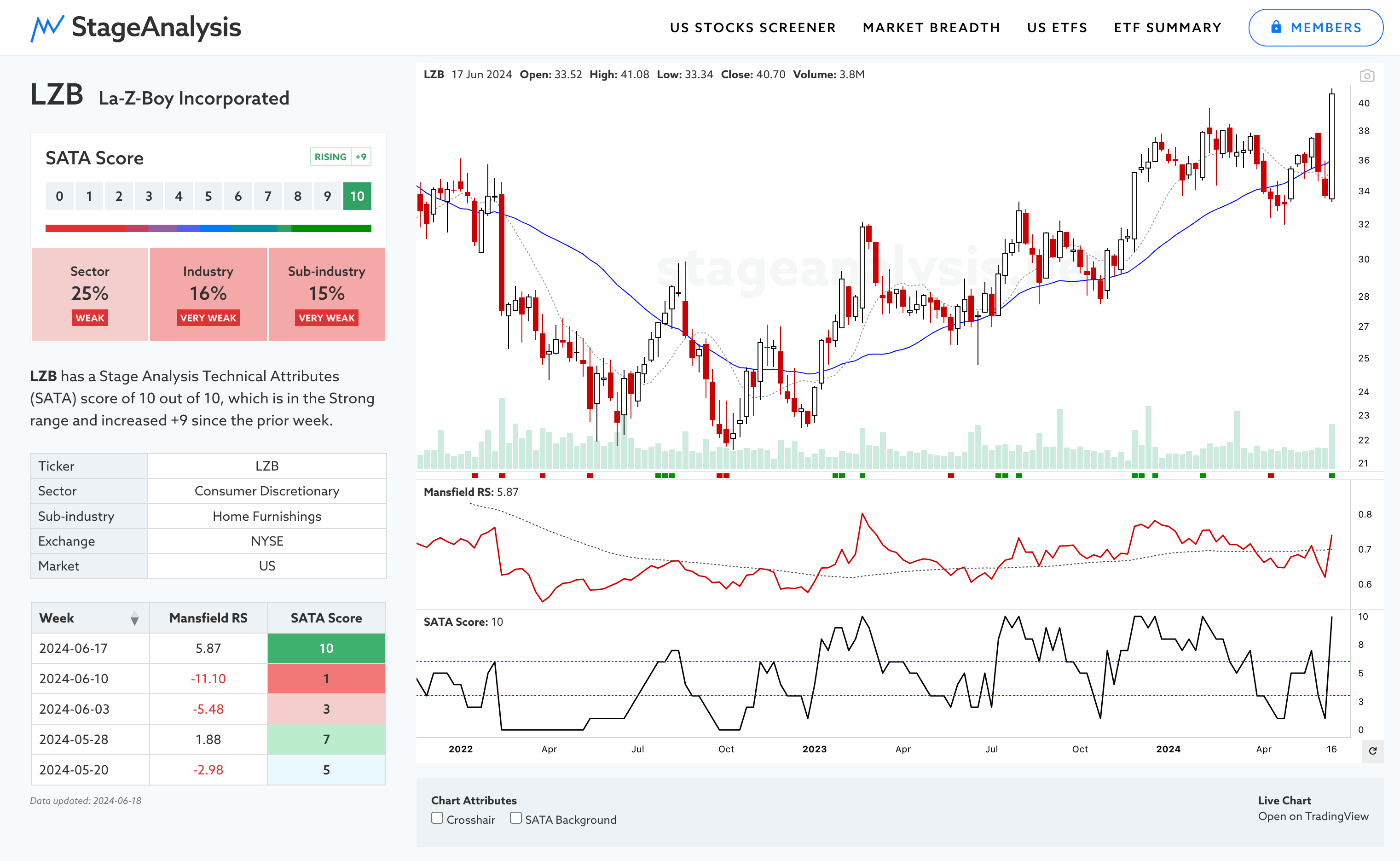Click the Mansfield RS column header
The width and height of the screenshot is (1400, 861).
(208, 618)
